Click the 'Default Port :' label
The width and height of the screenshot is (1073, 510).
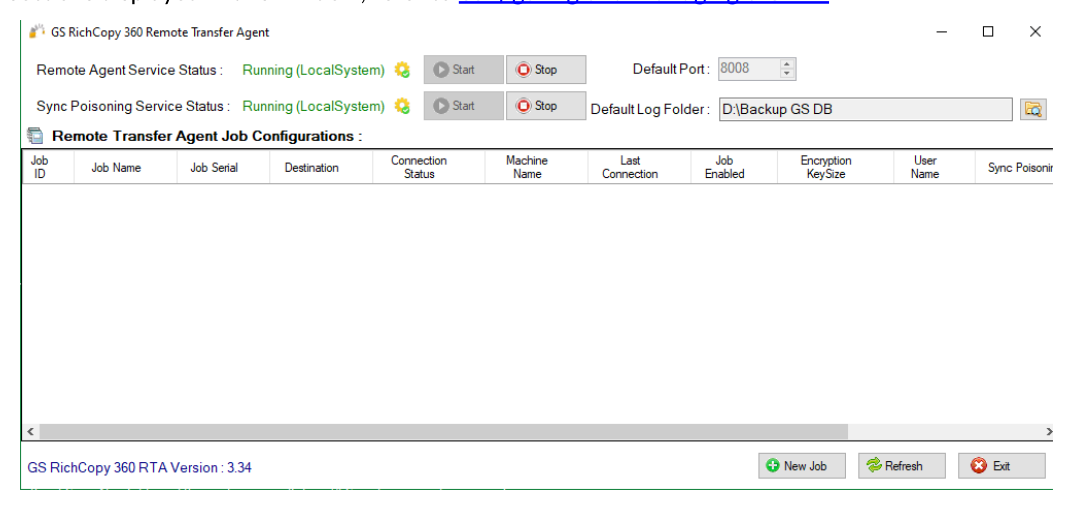point(671,68)
